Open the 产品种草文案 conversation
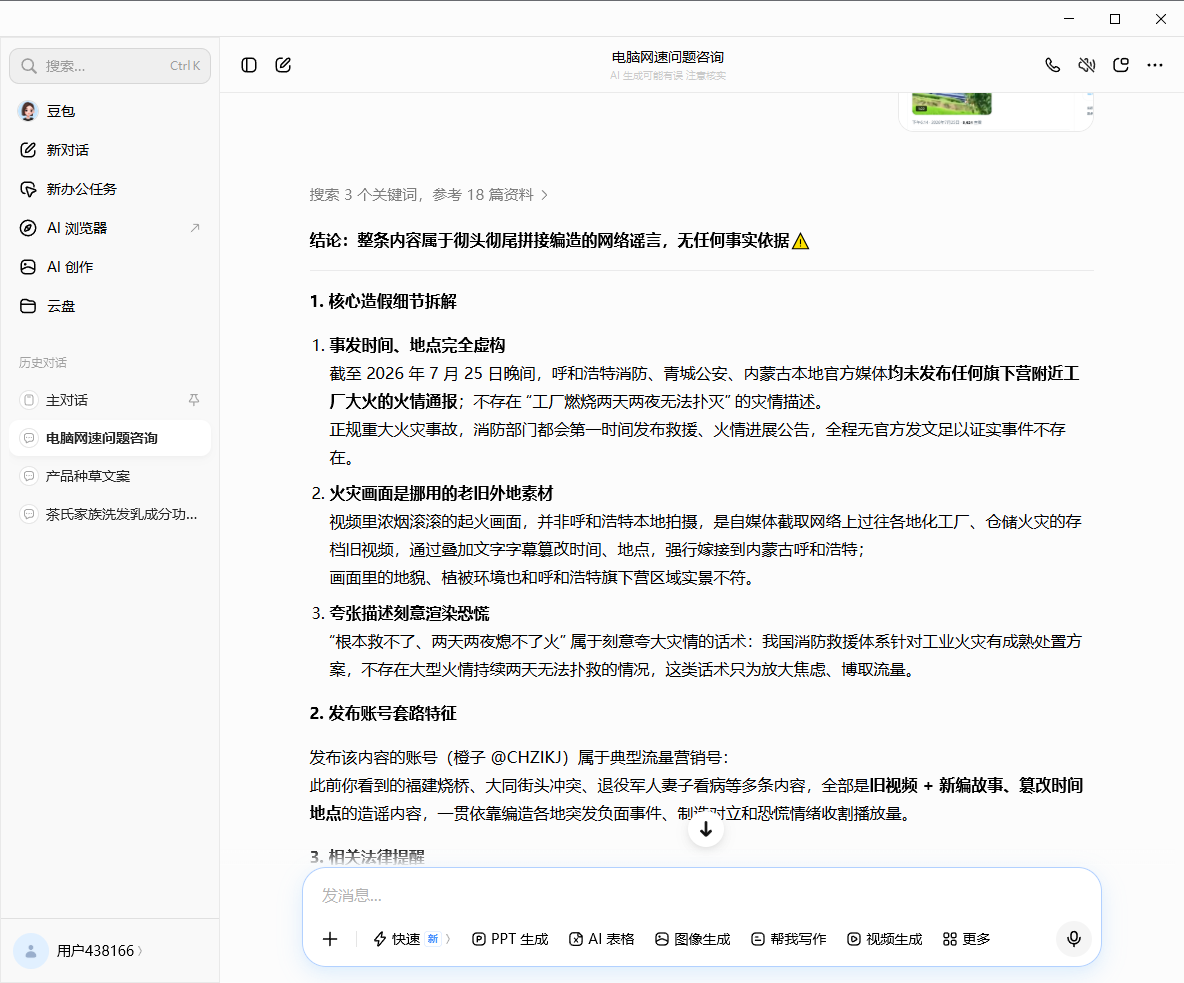The height and width of the screenshot is (983, 1184). point(110,476)
